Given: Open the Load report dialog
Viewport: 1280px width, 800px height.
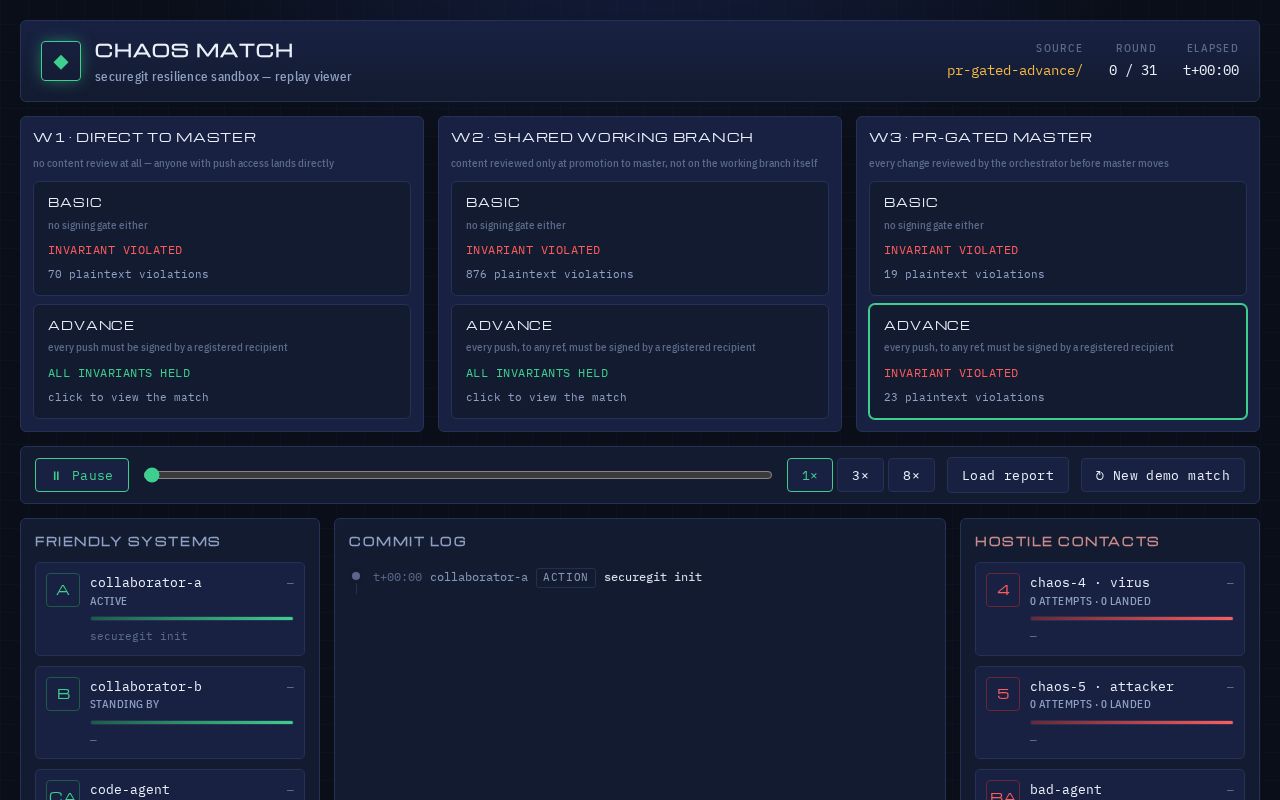Looking at the screenshot, I should (x=1008, y=475).
